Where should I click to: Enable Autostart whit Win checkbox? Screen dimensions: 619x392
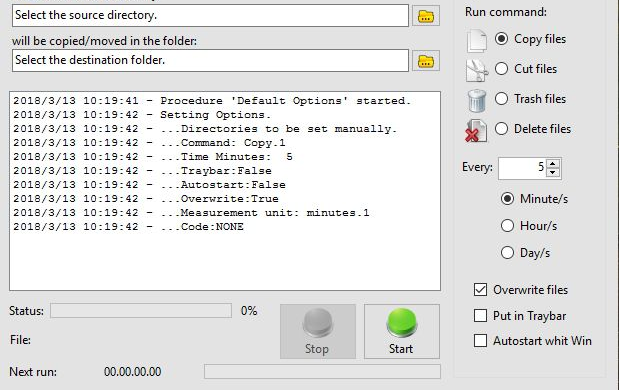click(x=480, y=341)
